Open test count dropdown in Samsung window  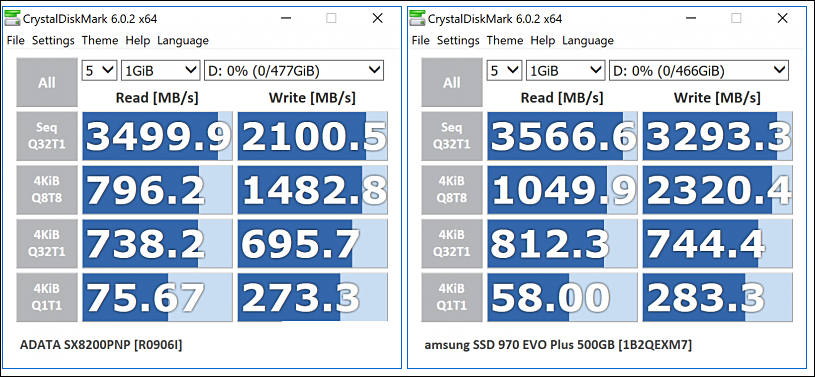click(x=504, y=70)
